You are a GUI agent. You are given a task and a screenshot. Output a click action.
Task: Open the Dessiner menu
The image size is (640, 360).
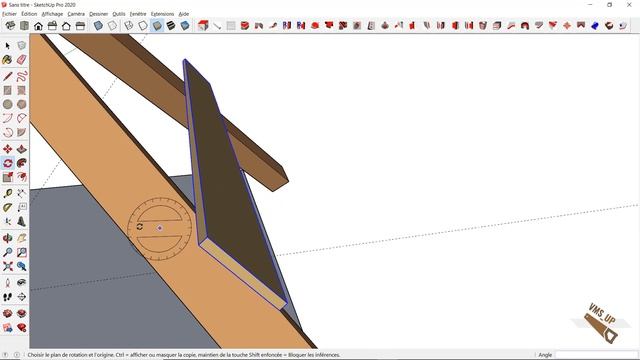[99, 14]
